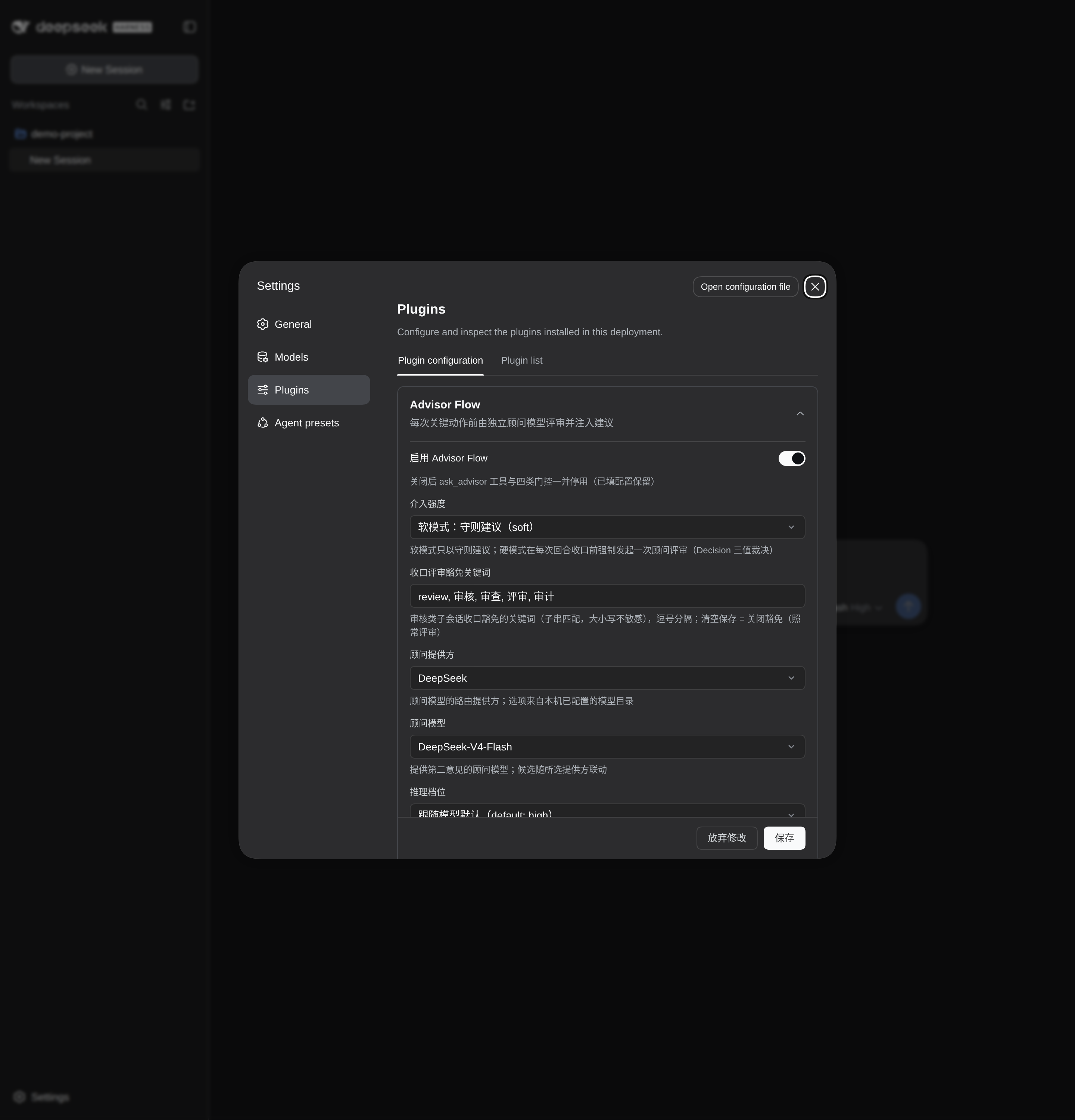Switch to the Plugin list tab
This screenshot has width=1075, height=1120.
click(x=521, y=361)
